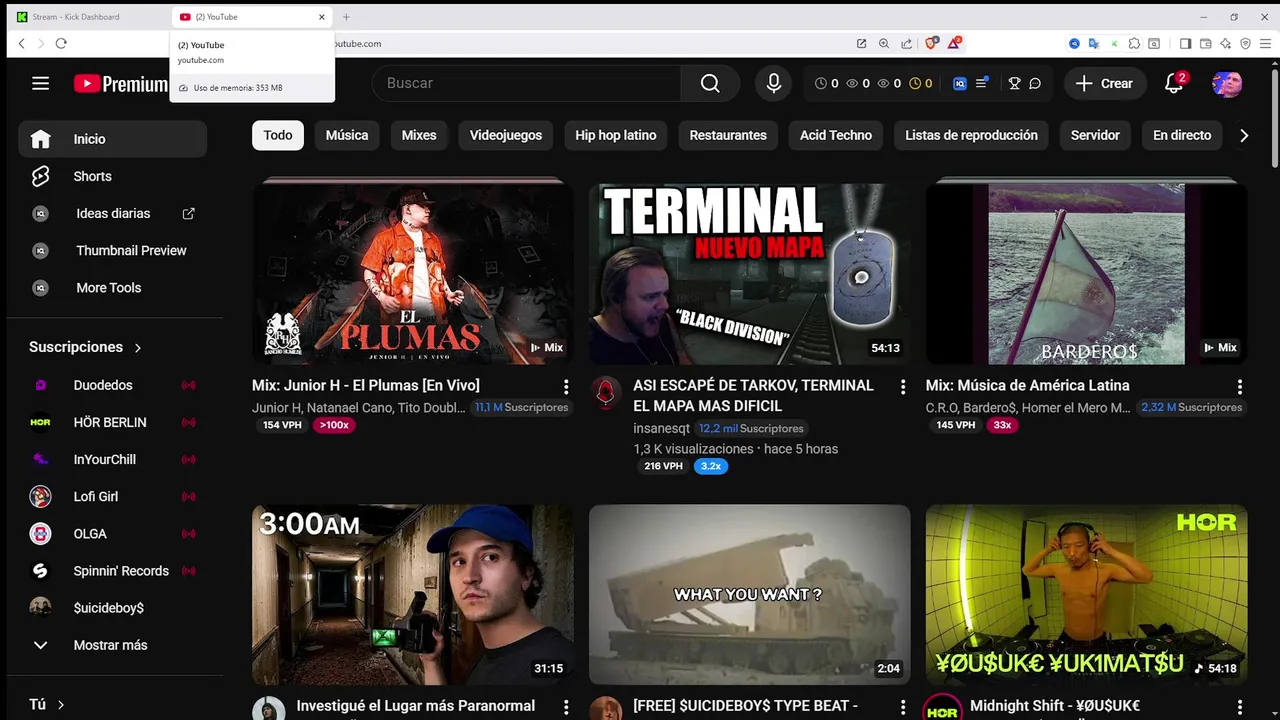Image resolution: width=1280 pixels, height=720 pixels.
Task: Open options for Midnight Shift video
Action: point(1240,707)
